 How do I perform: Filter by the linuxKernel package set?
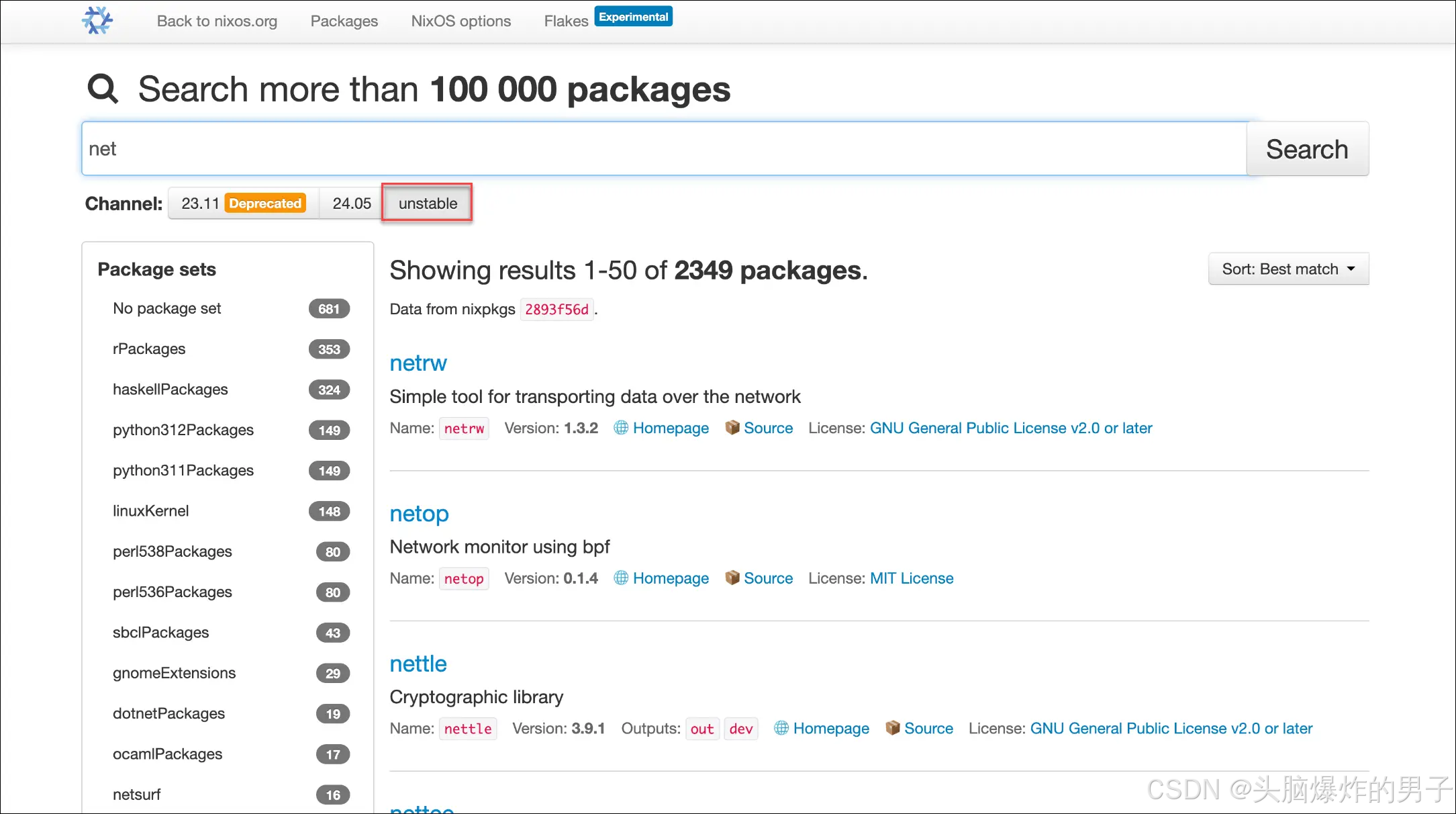pyautogui.click(x=151, y=511)
